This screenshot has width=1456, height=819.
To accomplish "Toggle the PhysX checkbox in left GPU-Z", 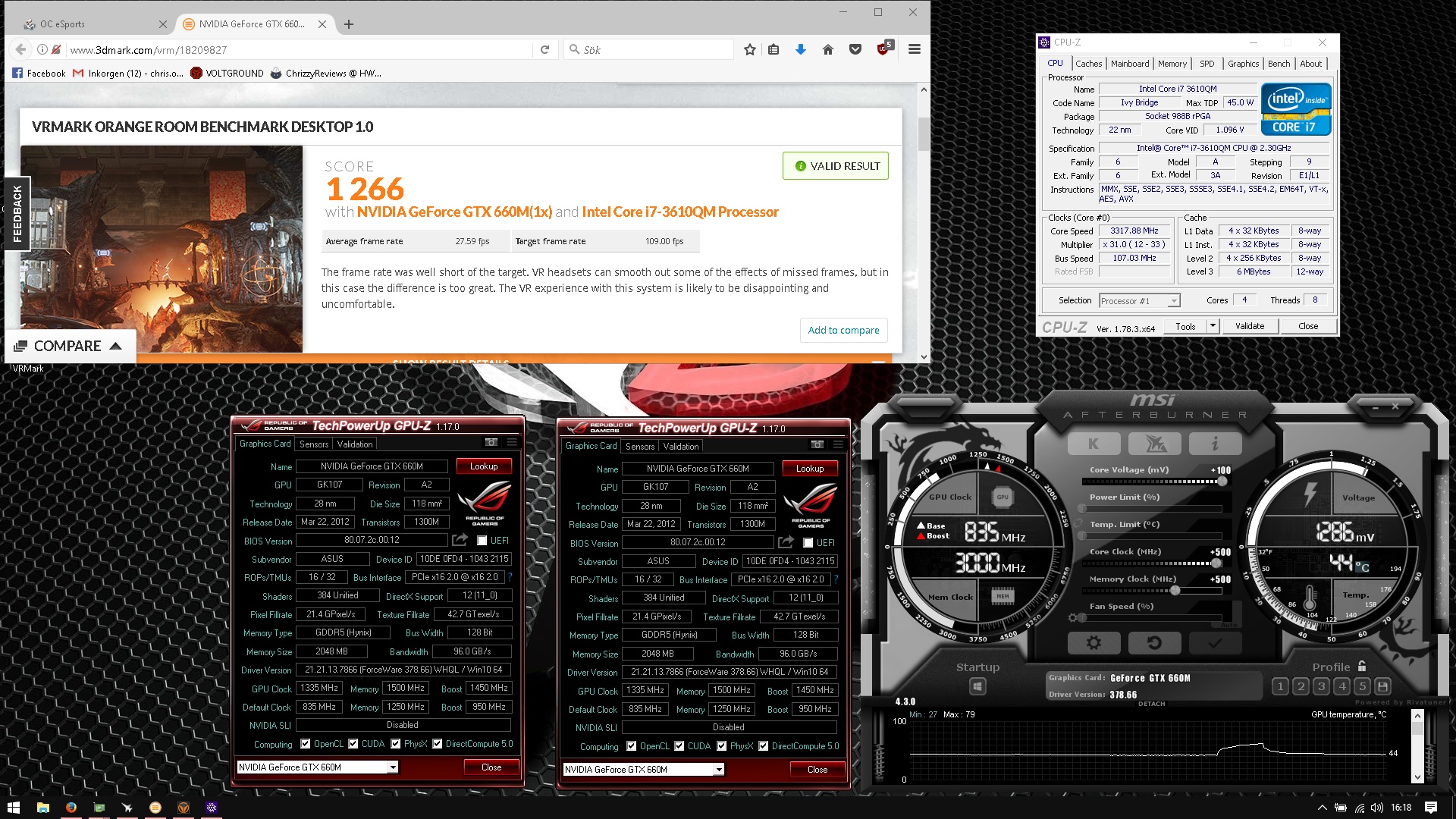I will [x=395, y=744].
